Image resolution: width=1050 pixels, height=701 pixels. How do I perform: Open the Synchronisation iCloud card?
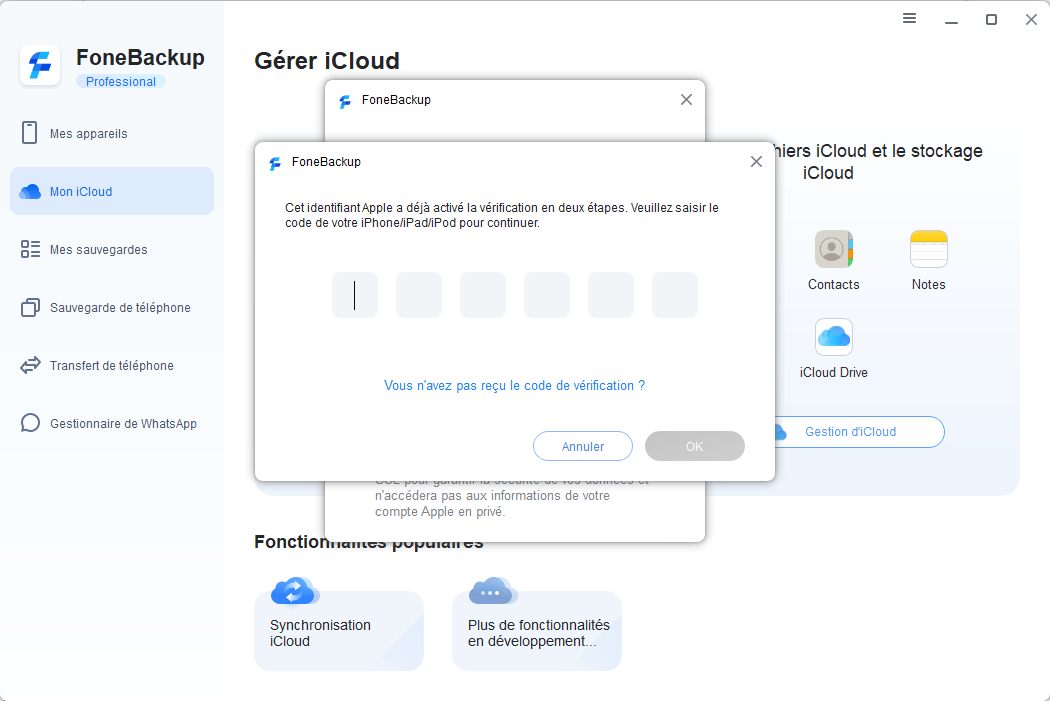(339, 630)
